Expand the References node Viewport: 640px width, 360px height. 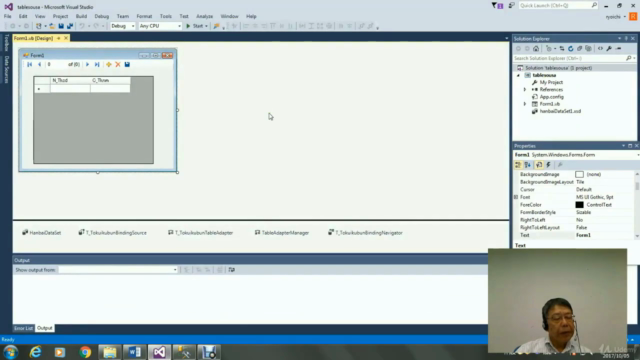[525, 90]
